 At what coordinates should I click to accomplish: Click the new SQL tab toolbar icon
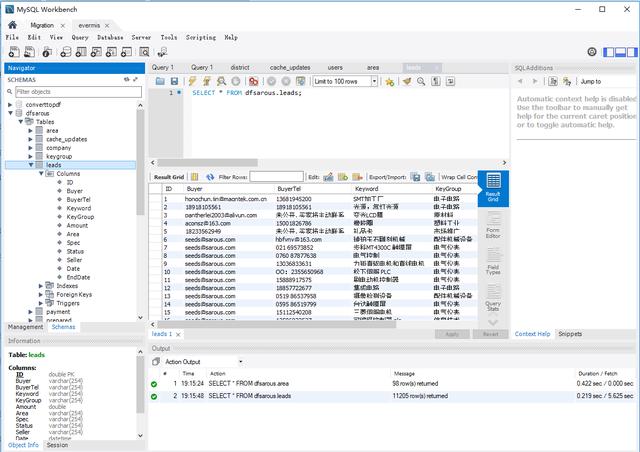[14, 52]
